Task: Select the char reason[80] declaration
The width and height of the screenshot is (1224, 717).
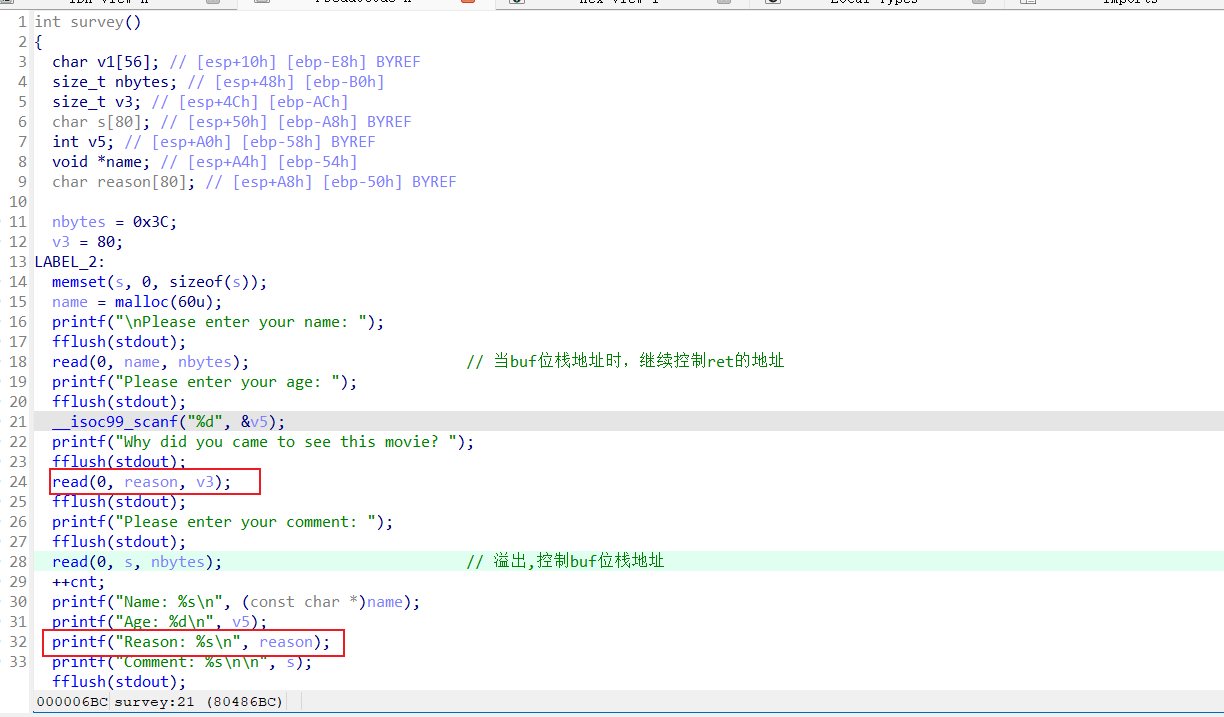Action: tap(124, 182)
